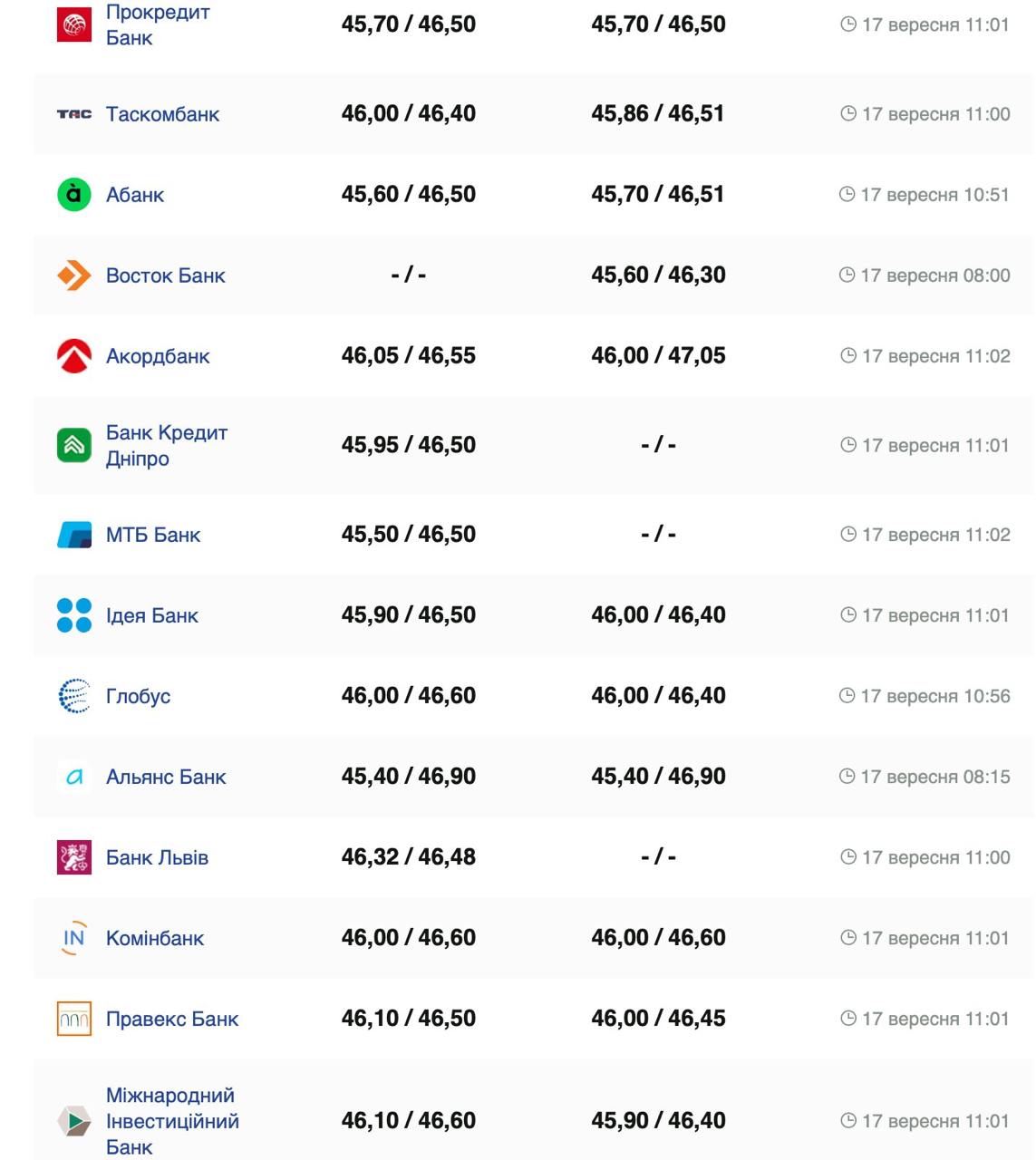Click the green Абанк logo icon
Viewport: 1036px width, 1160px height.
point(73,195)
